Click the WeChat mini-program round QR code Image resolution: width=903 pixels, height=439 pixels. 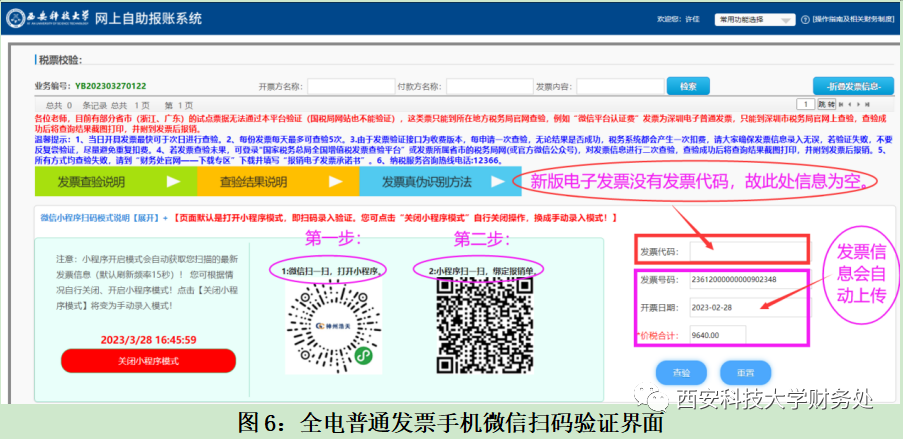[334, 327]
